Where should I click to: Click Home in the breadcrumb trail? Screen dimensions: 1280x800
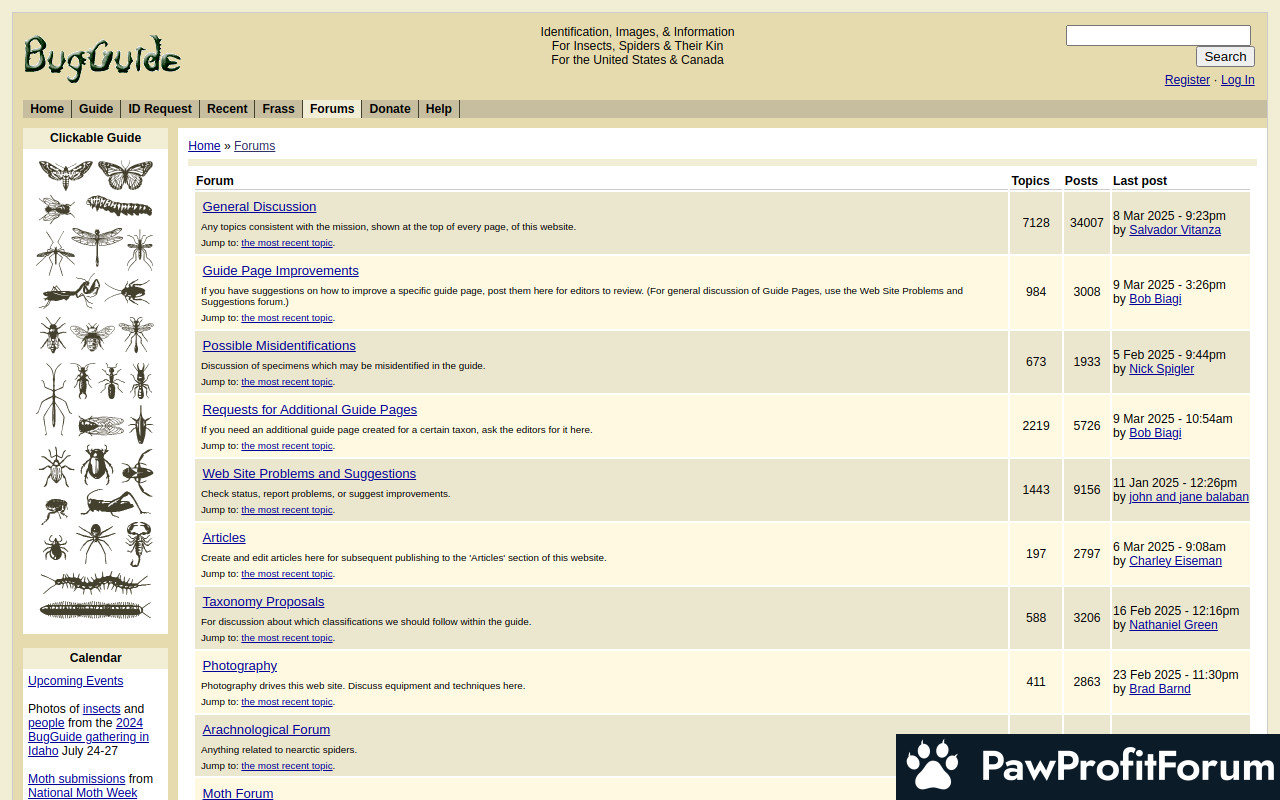204,146
